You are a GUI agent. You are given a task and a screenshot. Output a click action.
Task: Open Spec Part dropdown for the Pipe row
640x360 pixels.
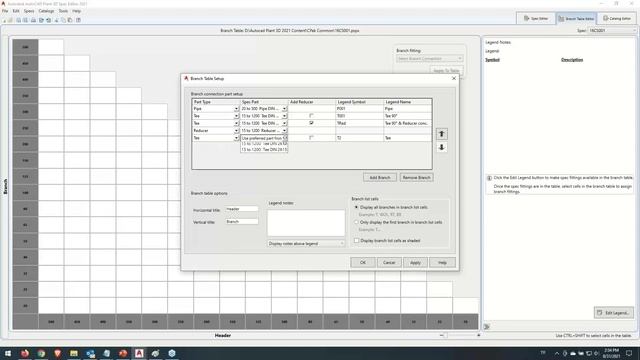(284, 109)
